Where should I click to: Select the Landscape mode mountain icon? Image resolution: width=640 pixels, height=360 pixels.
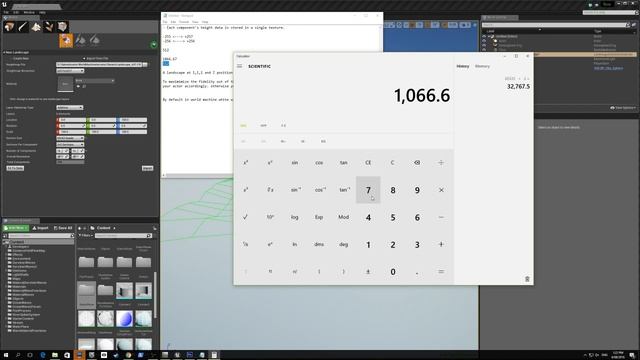36,27
